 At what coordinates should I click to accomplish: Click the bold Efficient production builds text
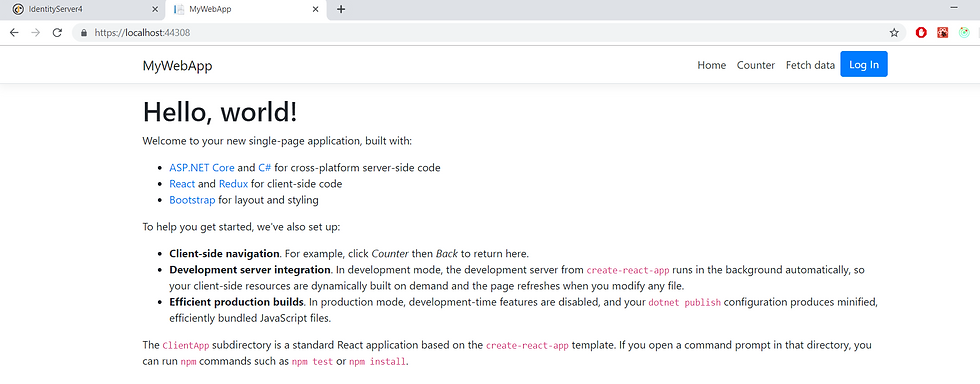pyautogui.click(x=236, y=303)
